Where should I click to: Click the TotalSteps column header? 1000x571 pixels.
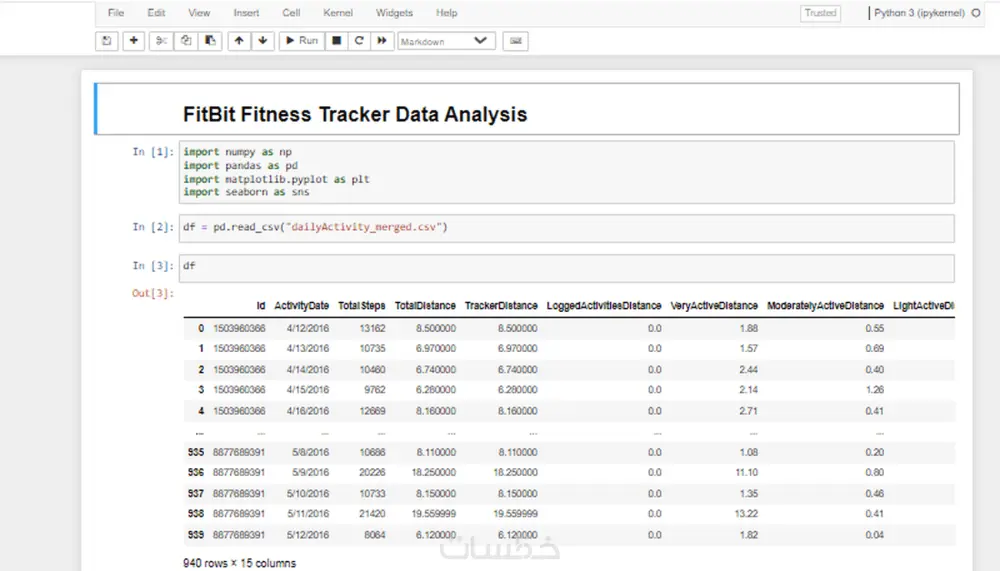pyautogui.click(x=362, y=306)
